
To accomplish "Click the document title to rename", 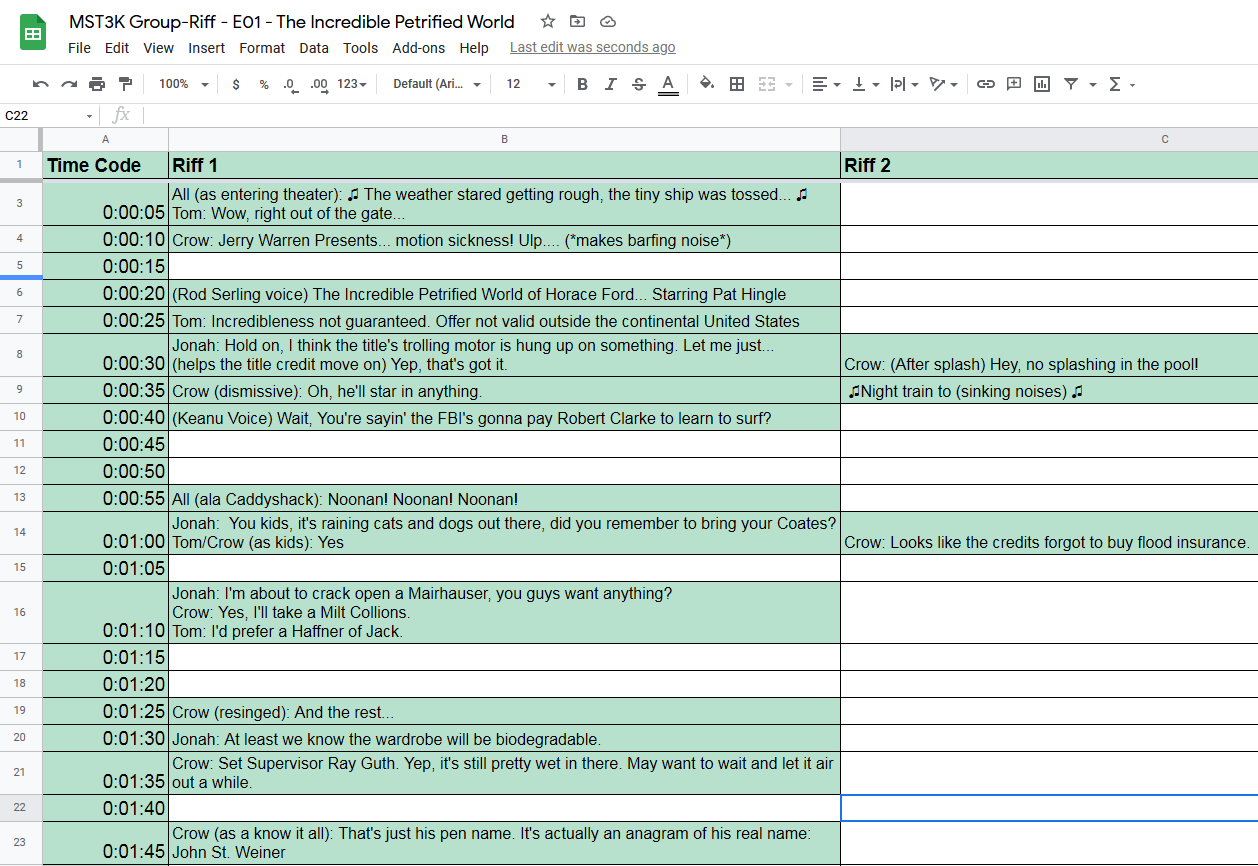I will pos(292,22).
